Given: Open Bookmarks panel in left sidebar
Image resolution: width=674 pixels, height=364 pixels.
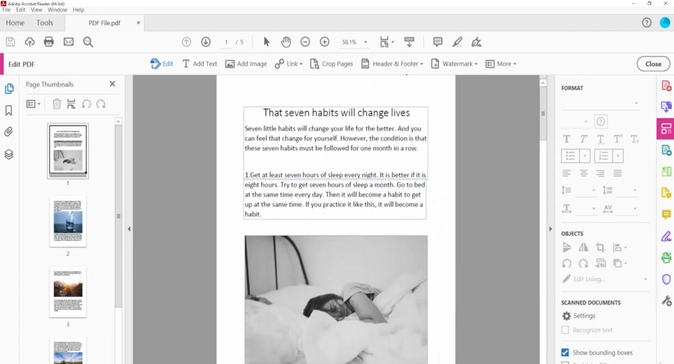Looking at the screenshot, I should point(9,111).
